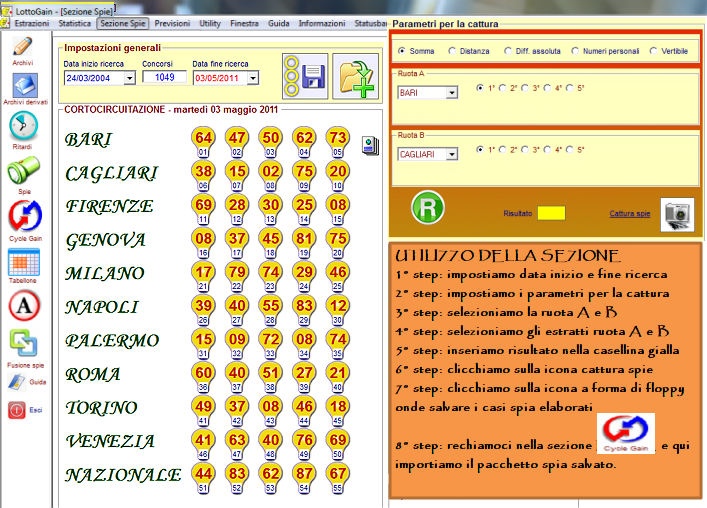Choose Ruota B 3° extract radio
This screenshot has width=707, height=508.
coord(525,149)
